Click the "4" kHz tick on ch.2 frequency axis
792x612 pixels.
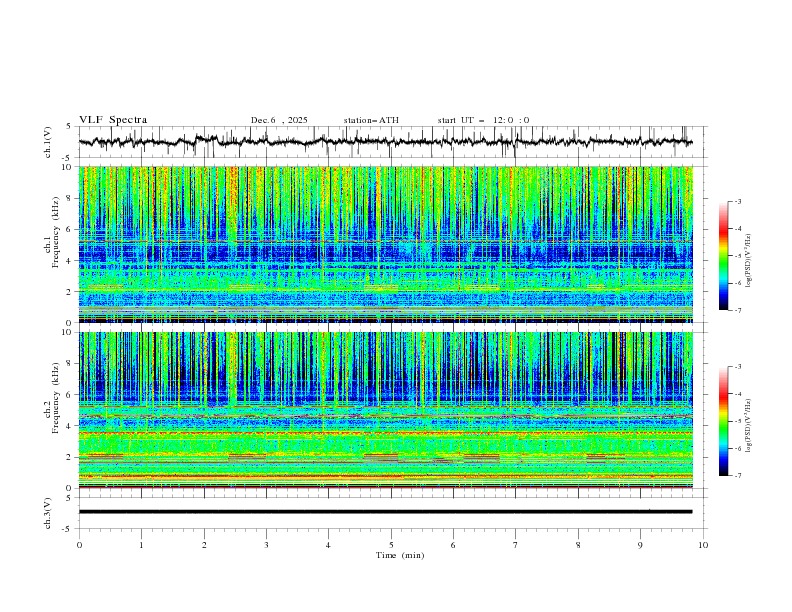tap(70, 426)
